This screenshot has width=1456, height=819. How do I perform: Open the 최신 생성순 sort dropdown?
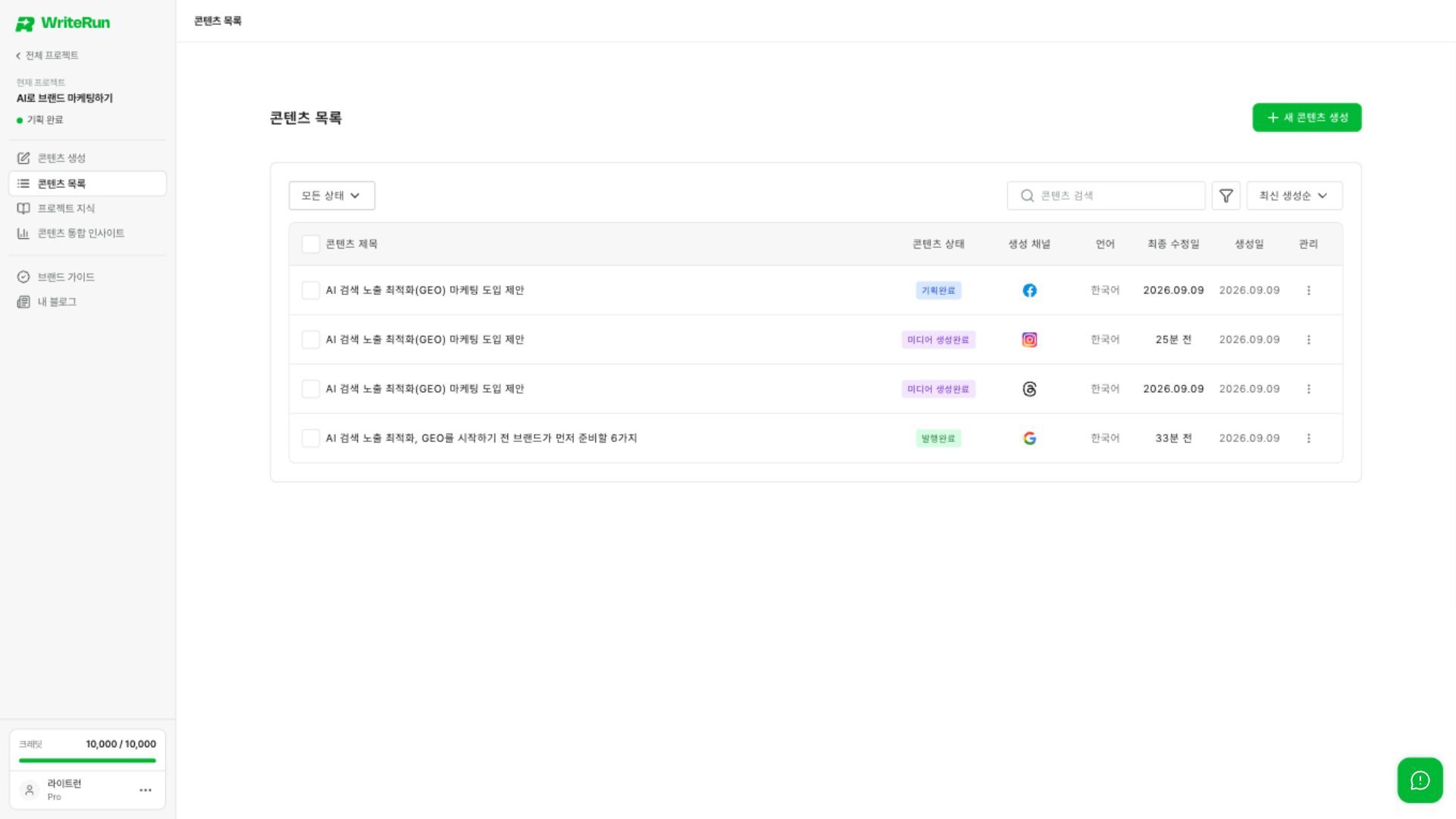click(1294, 196)
